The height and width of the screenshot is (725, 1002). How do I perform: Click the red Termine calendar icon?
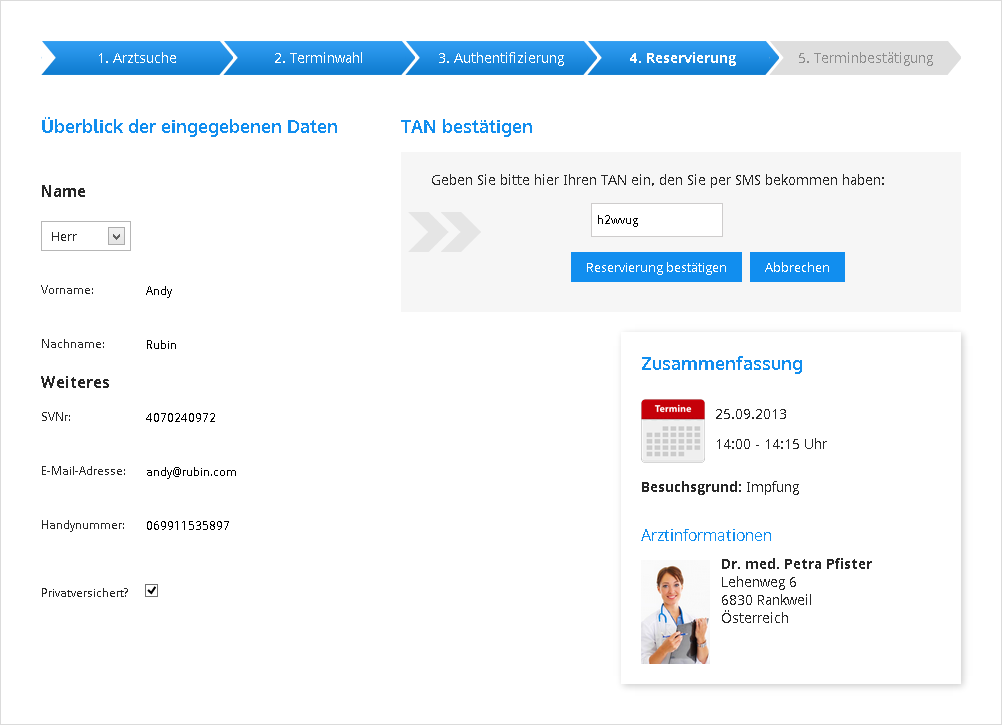(x=672, y=431)
